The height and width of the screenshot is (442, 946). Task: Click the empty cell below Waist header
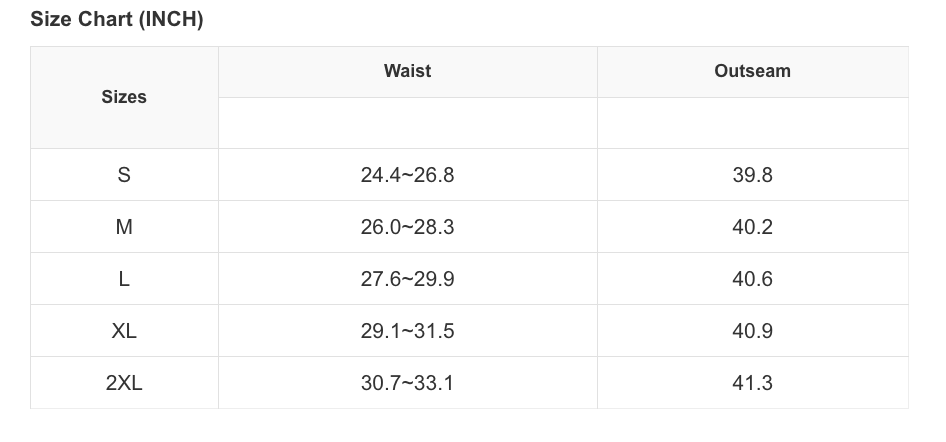pyautogui.click(x=407, y=123)
